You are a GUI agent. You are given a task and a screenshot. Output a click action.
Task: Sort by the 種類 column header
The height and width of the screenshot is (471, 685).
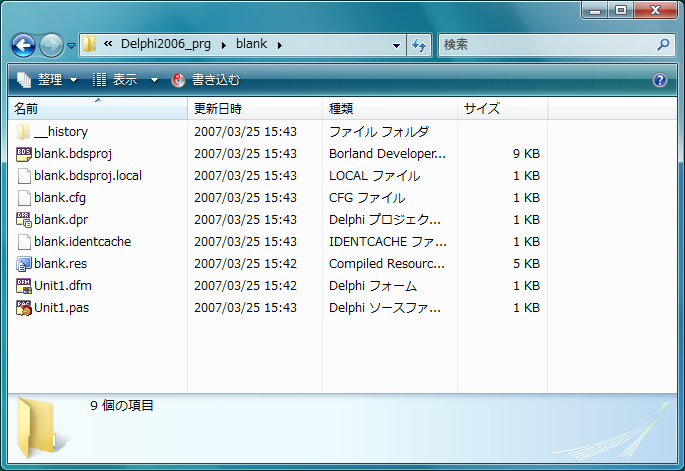pyautogui.click(x=390, y=108)
